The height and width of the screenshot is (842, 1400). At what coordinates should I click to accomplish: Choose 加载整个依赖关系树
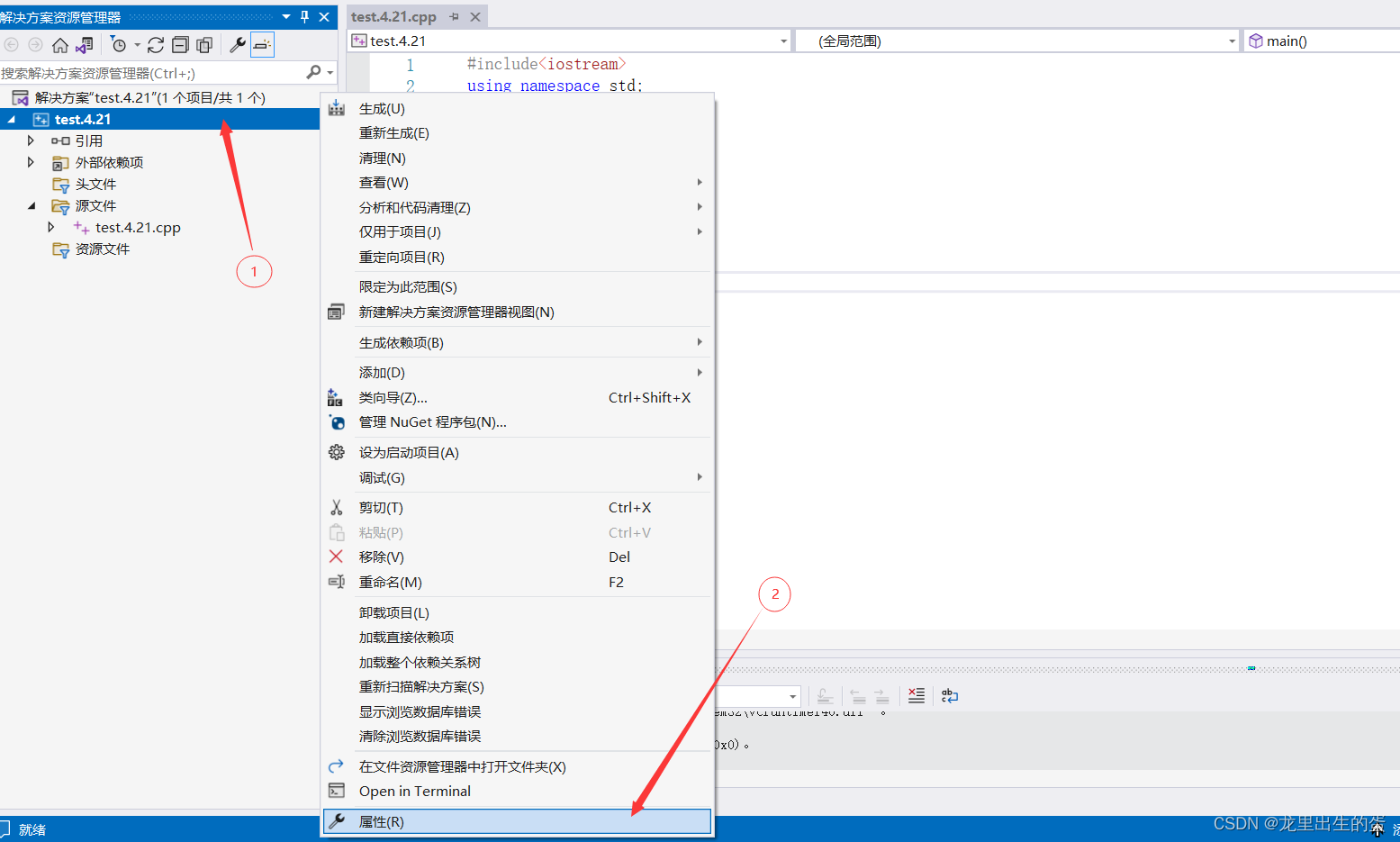coord(518,662)
